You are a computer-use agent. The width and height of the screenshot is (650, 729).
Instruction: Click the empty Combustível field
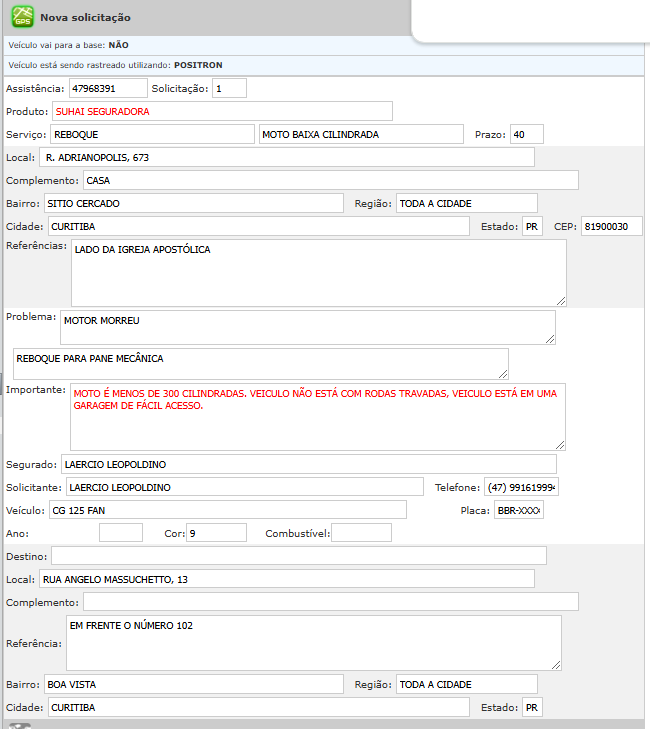tap(361, 533)
